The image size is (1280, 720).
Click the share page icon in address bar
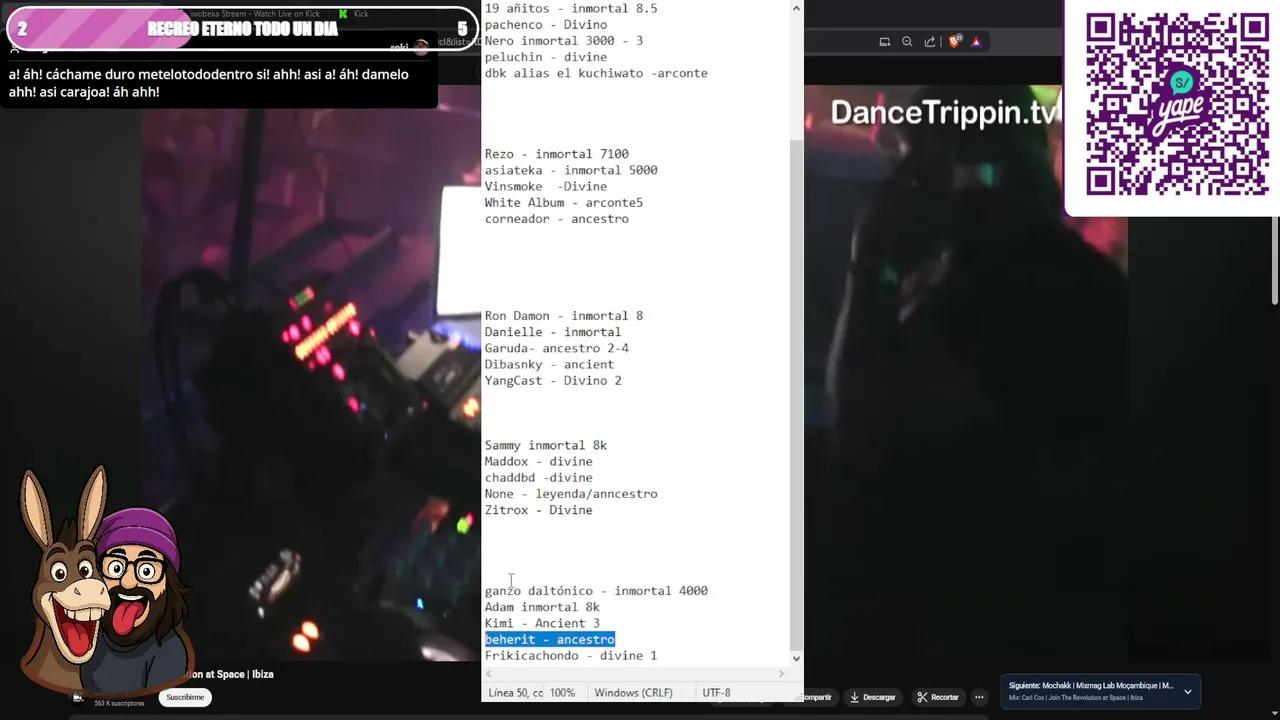click(930, 42)
